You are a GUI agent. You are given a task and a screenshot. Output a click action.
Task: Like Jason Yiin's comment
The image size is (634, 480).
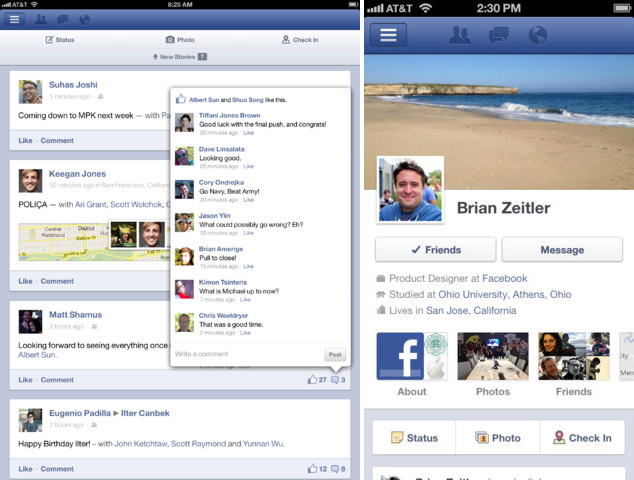248,233
